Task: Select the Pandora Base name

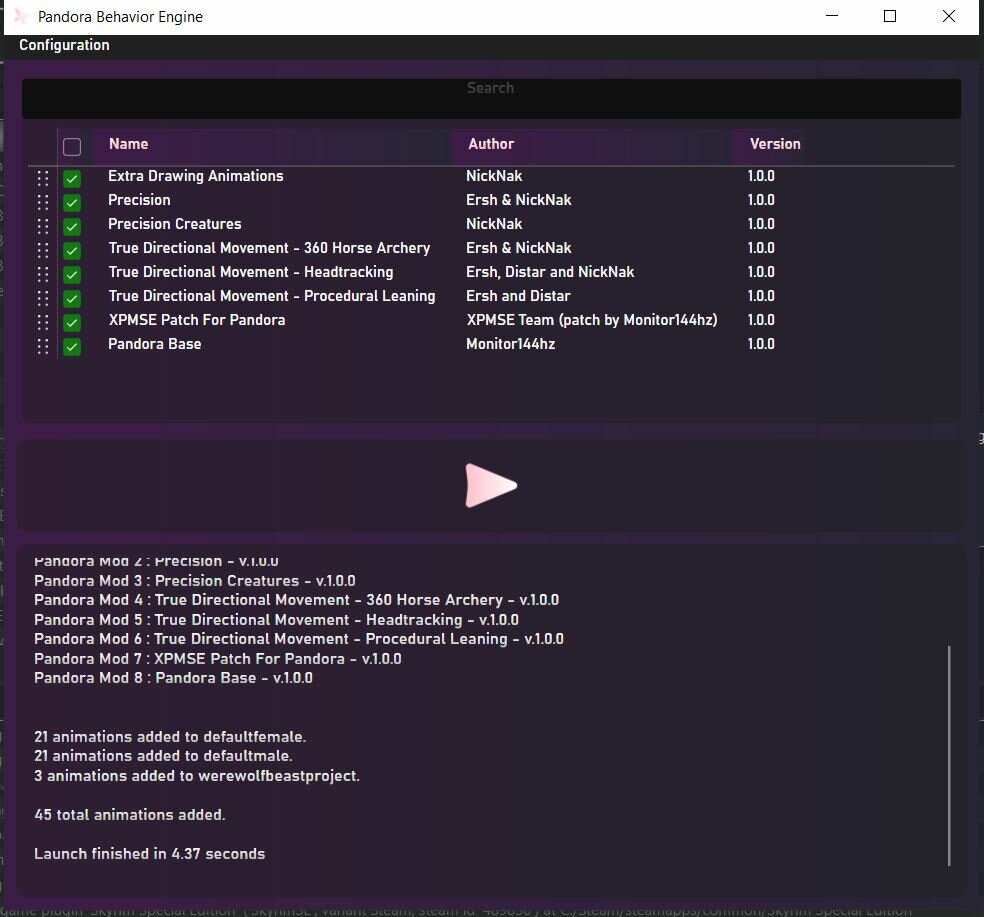Action: tap(154, 344)
